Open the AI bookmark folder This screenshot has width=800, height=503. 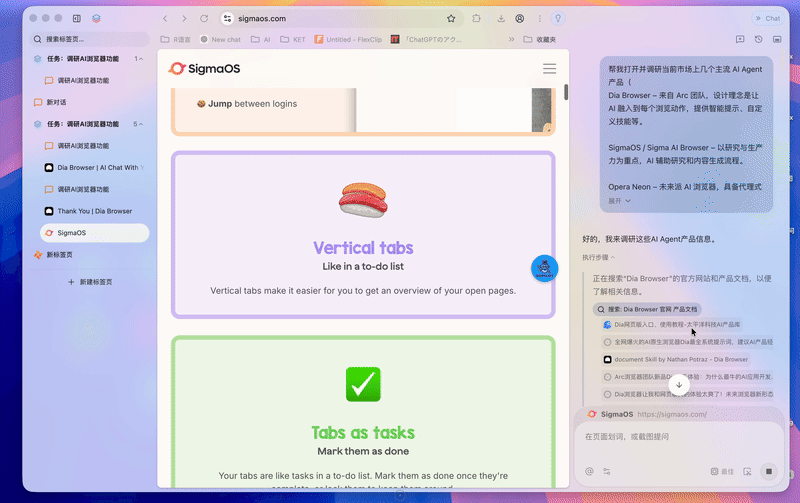pyautogui.click(x=261, y=39)
